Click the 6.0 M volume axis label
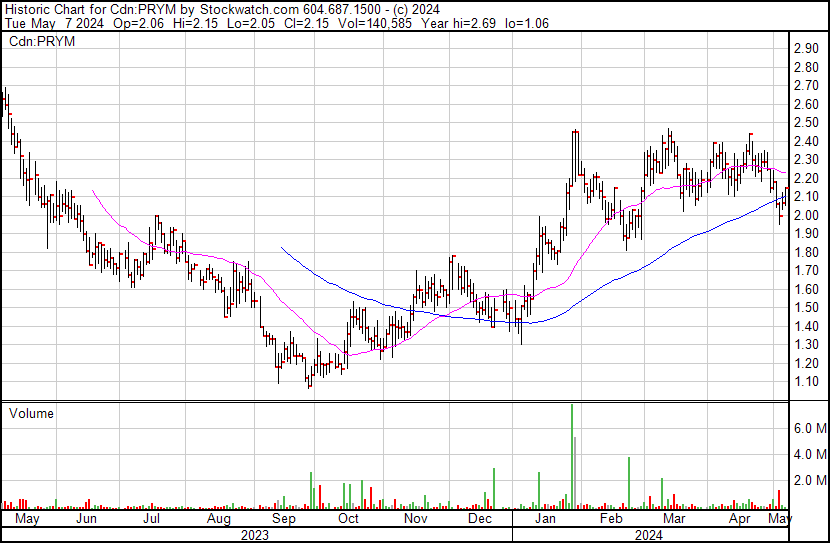 tap(809, 428)
